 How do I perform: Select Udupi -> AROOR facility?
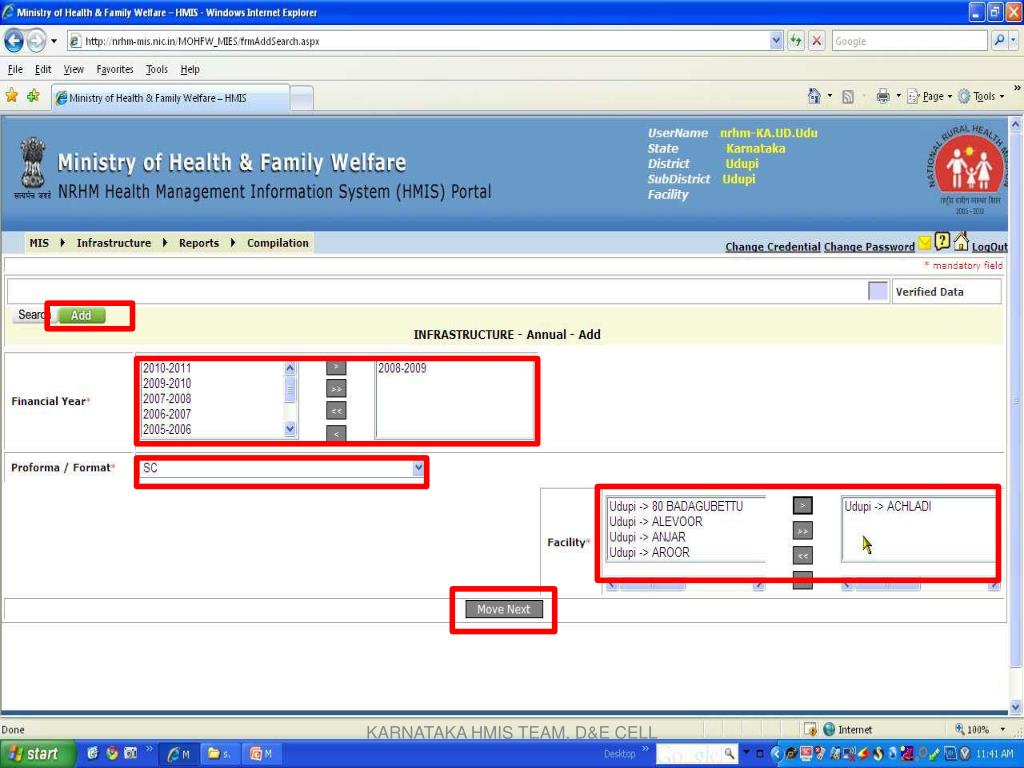click(x=649, y=552)
